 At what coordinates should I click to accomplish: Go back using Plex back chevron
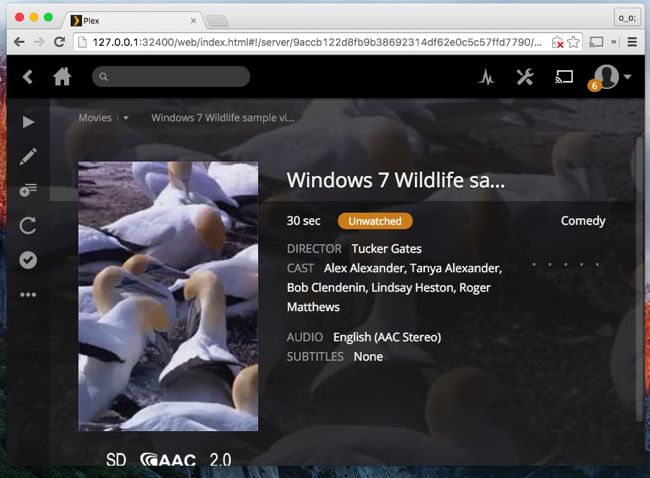28,77
